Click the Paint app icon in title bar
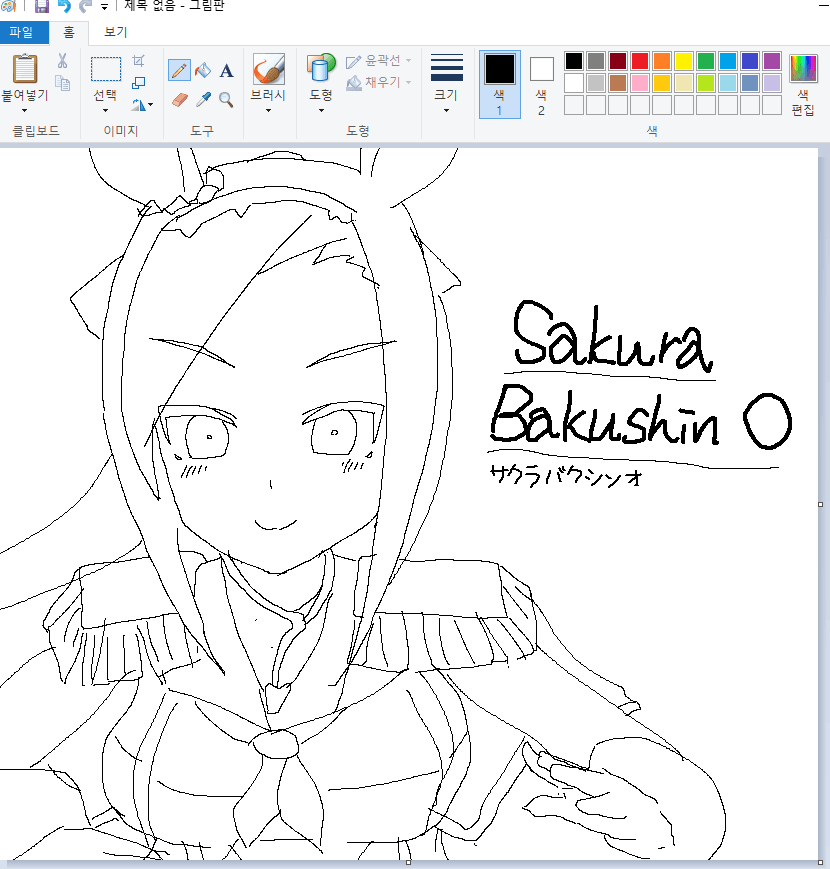Screen dimensions: 830x869 [x=8, y=6]
